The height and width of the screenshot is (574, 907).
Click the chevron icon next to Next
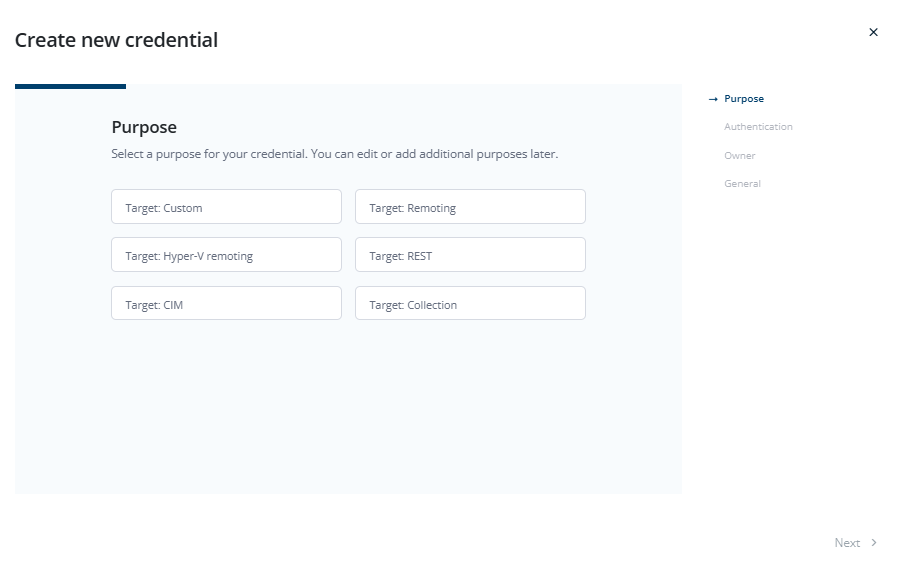[x=874, y=542]
